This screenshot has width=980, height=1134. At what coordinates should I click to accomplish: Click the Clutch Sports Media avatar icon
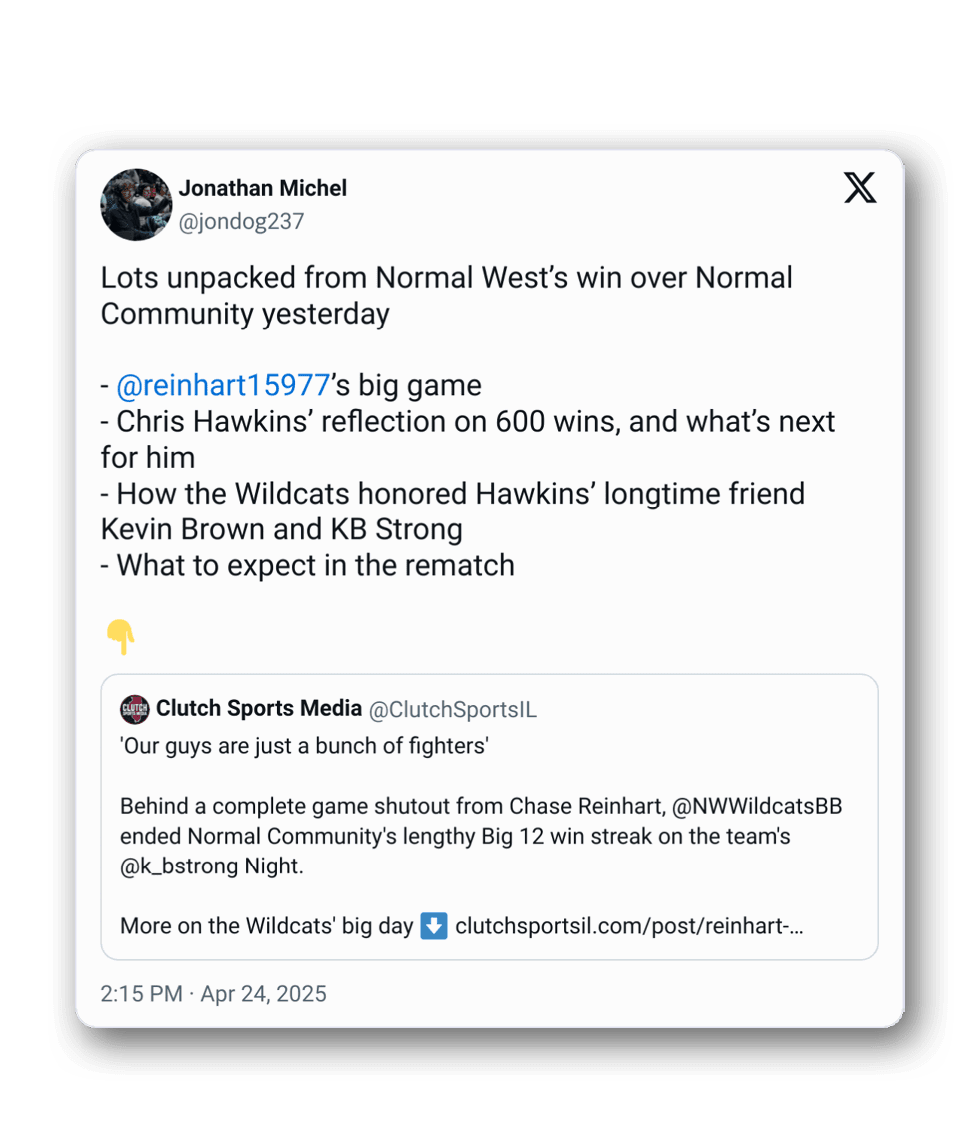(134, 710)
